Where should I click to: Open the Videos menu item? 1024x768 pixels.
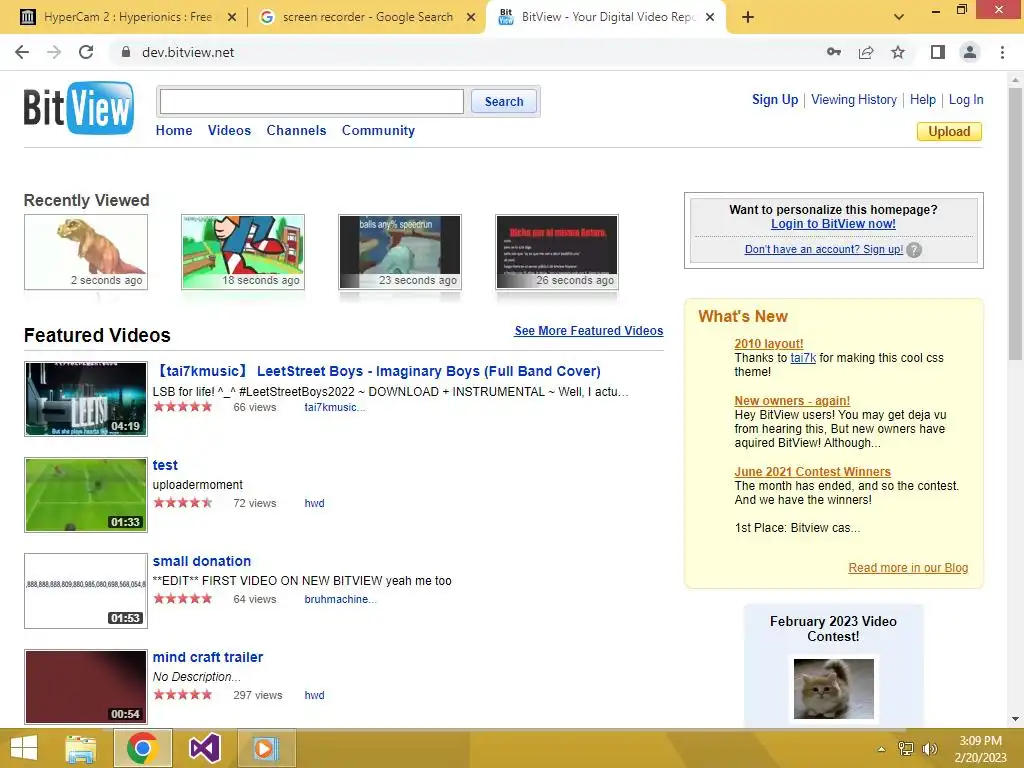click(229, 131)
